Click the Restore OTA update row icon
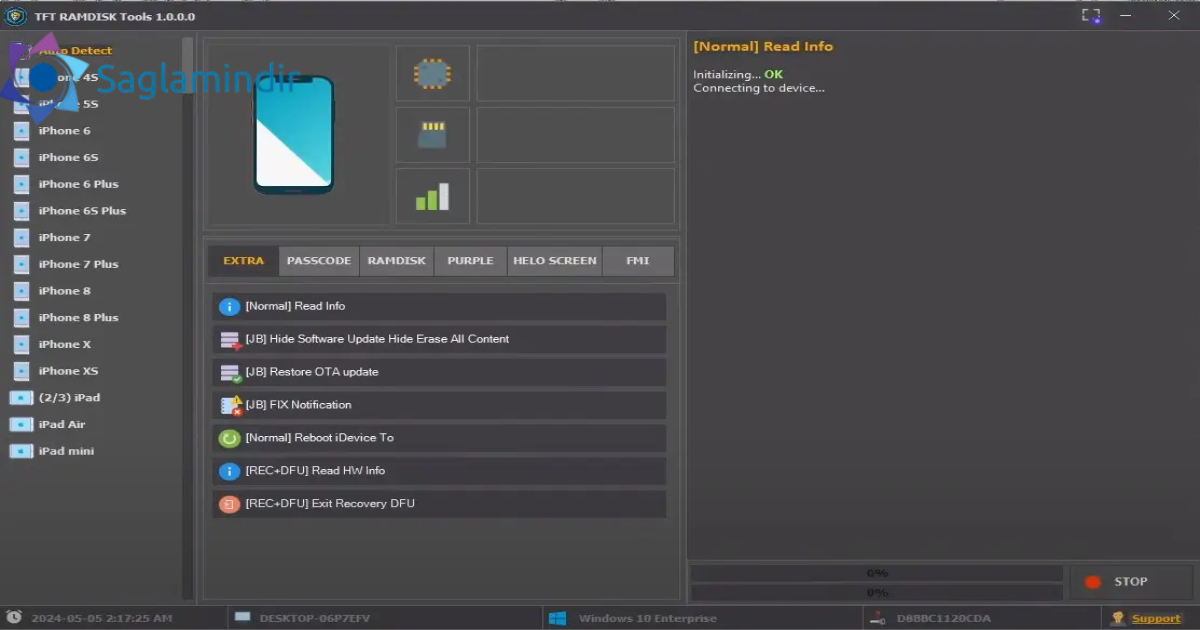 coord(230,373)
